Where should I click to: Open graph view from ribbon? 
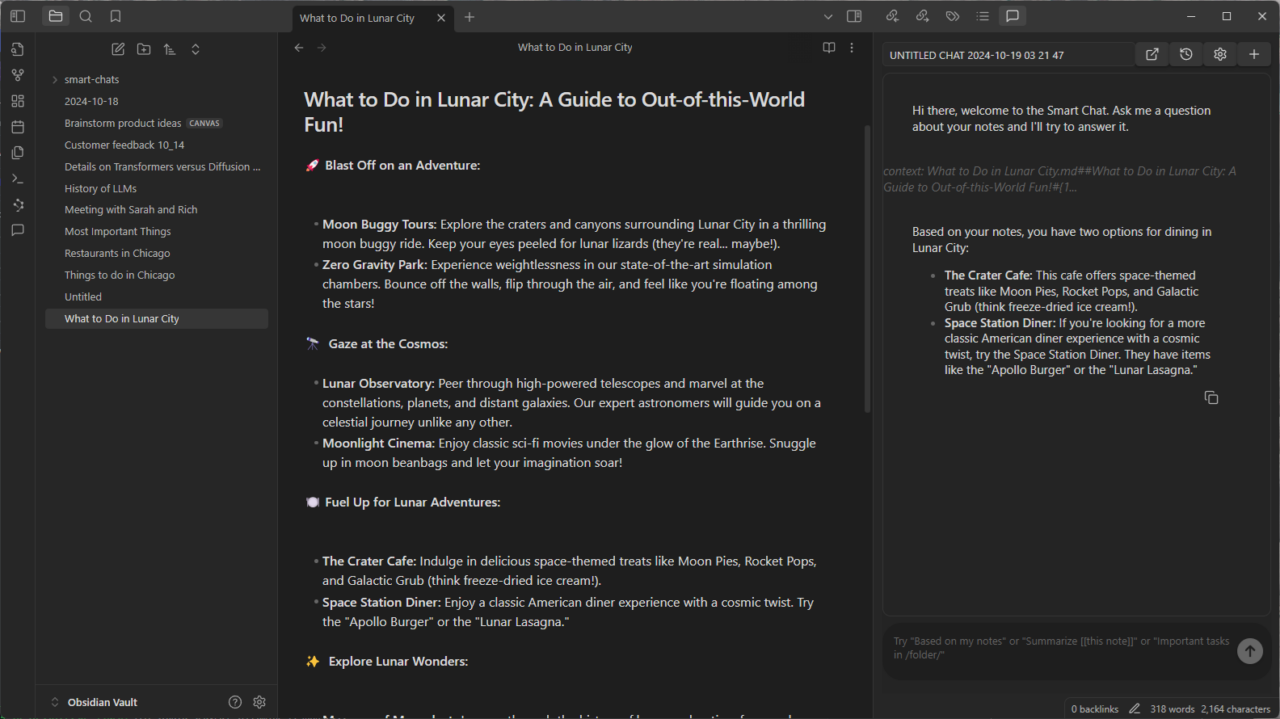[17, 75]
